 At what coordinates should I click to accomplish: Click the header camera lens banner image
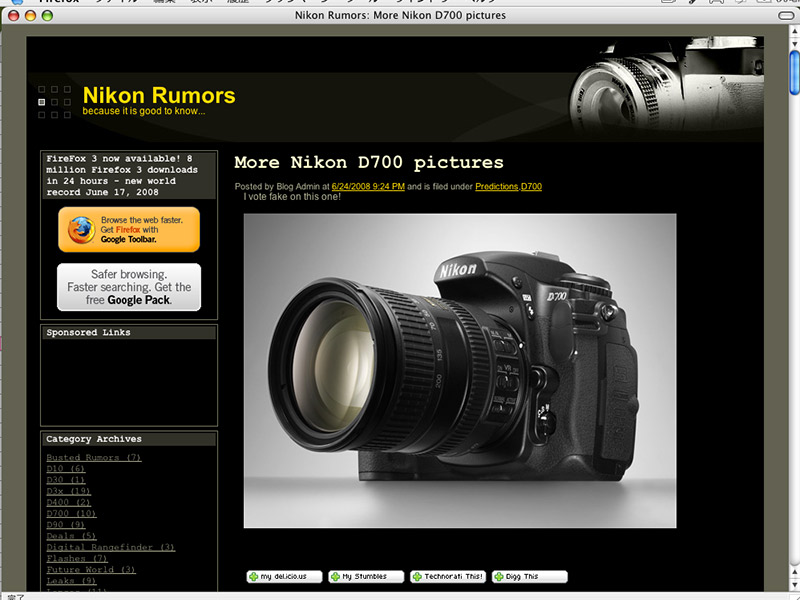666,88
